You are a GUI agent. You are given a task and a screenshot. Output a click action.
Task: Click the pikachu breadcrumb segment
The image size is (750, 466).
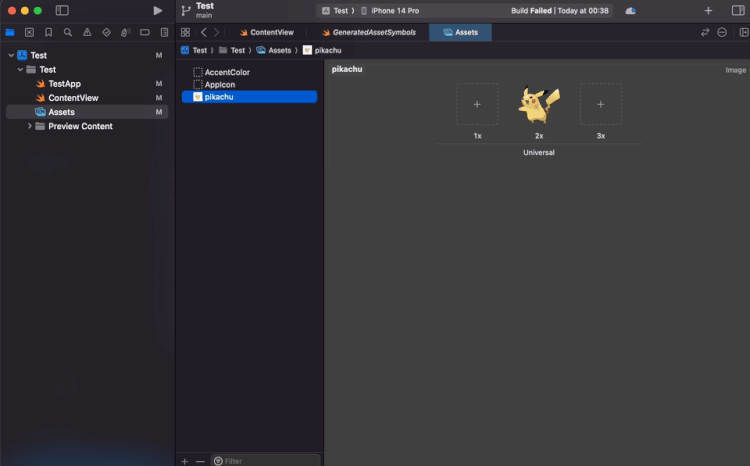pos(322,50)
